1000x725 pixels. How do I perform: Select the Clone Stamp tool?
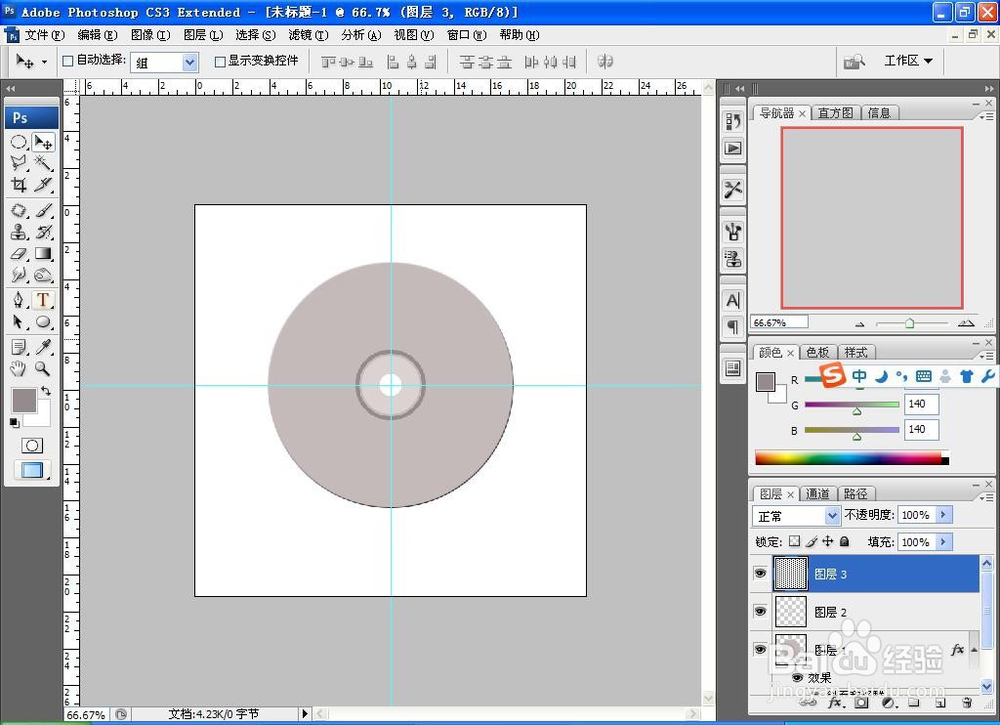(x=19, y=231)
